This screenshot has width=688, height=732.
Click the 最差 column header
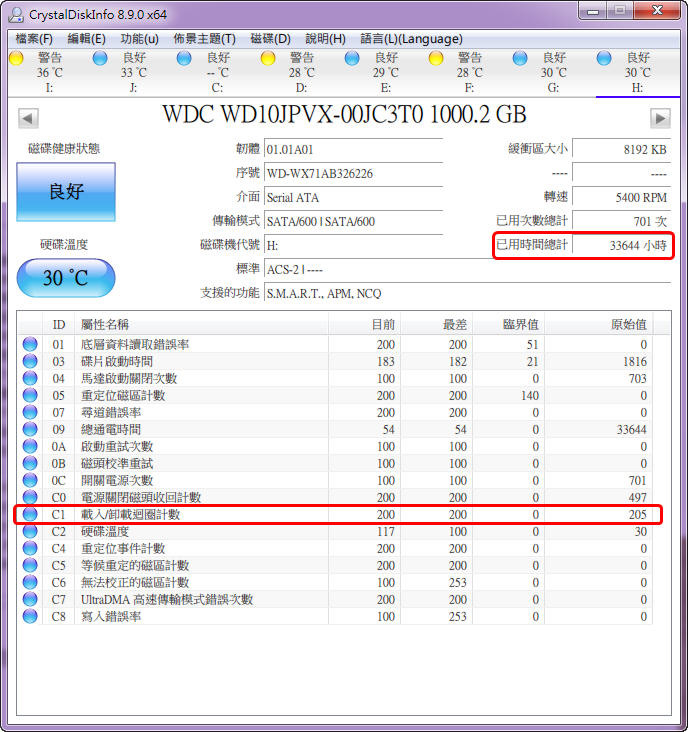point(436,324)
